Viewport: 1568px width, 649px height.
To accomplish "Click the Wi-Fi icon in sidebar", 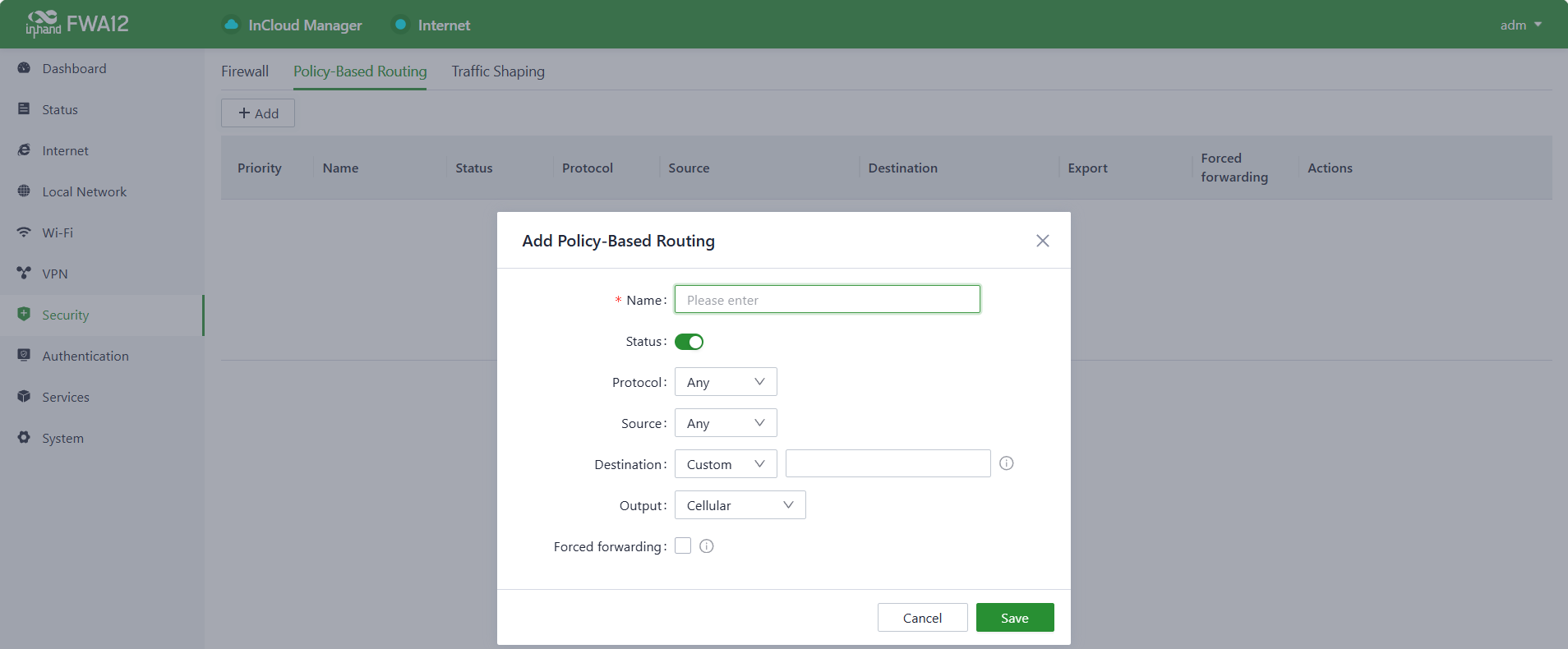I will pos(24,232).
